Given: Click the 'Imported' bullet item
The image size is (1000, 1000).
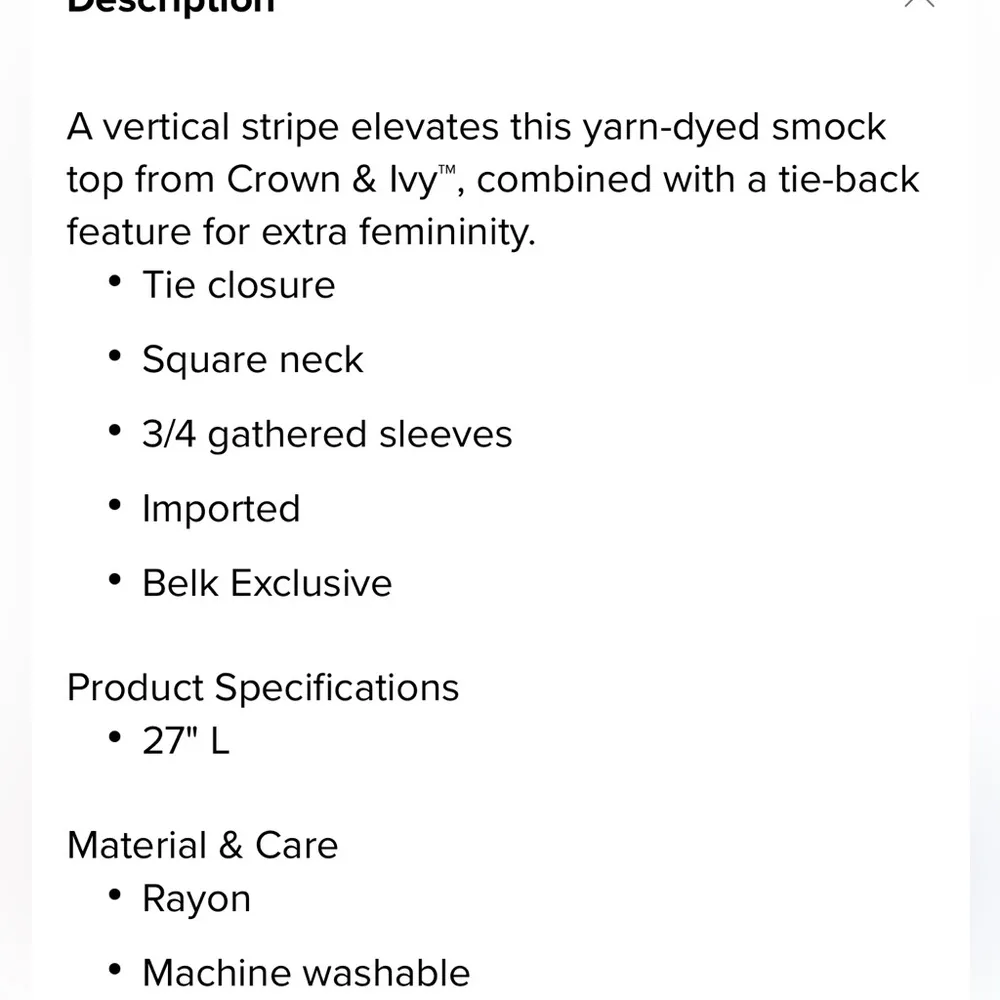Looking at the screenshot, I should [x=221, y=509].
